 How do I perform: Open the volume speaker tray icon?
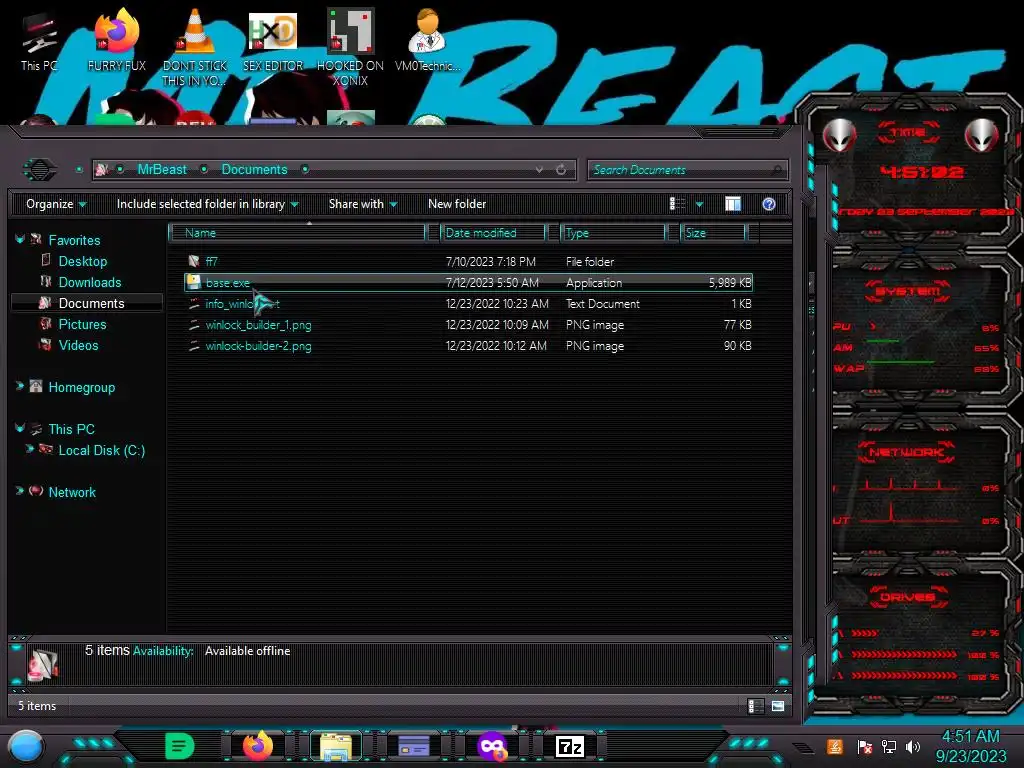pyautogui.click(x=913, y=746)
